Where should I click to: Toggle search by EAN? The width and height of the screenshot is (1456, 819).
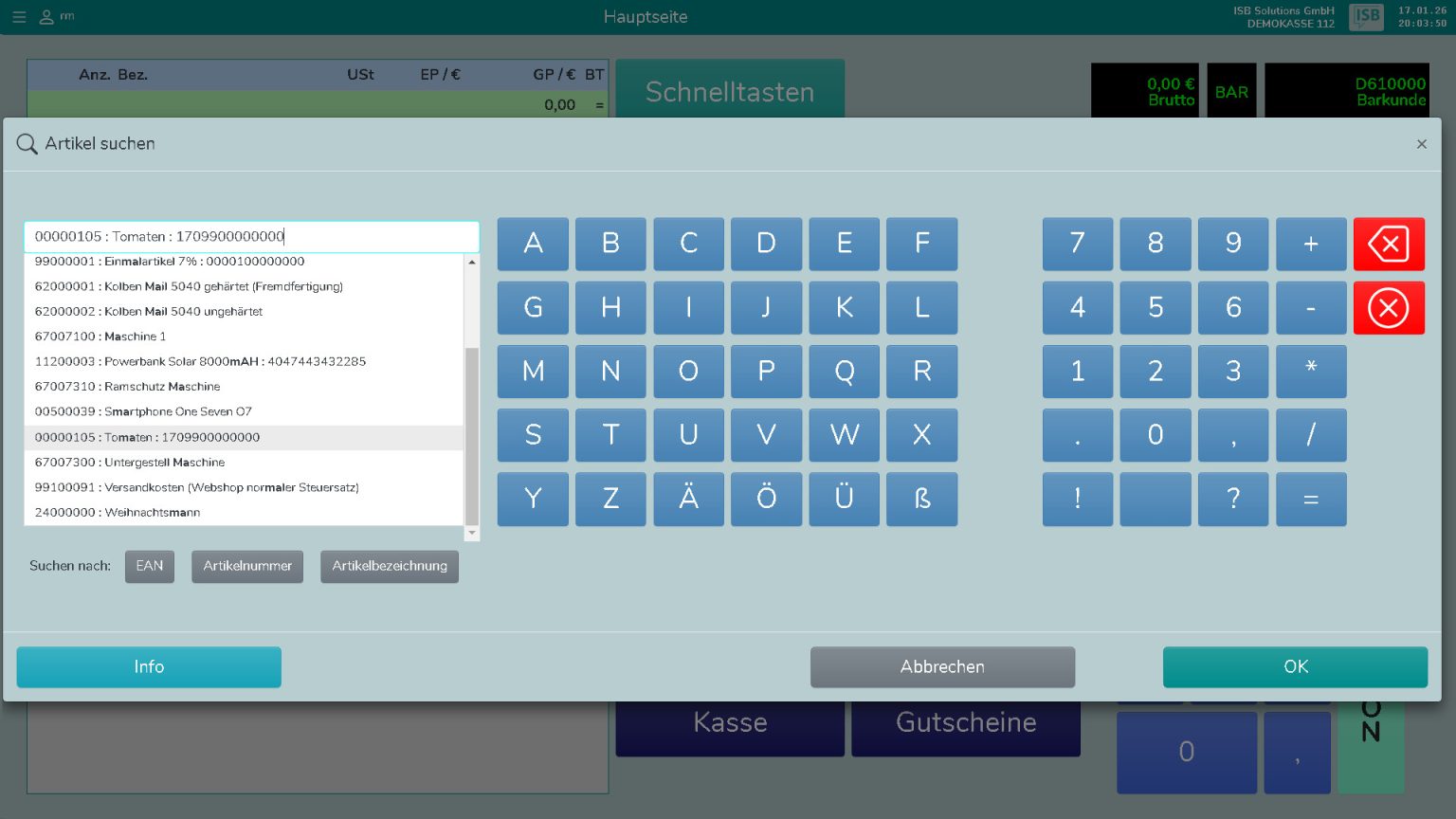coord(150,566)
